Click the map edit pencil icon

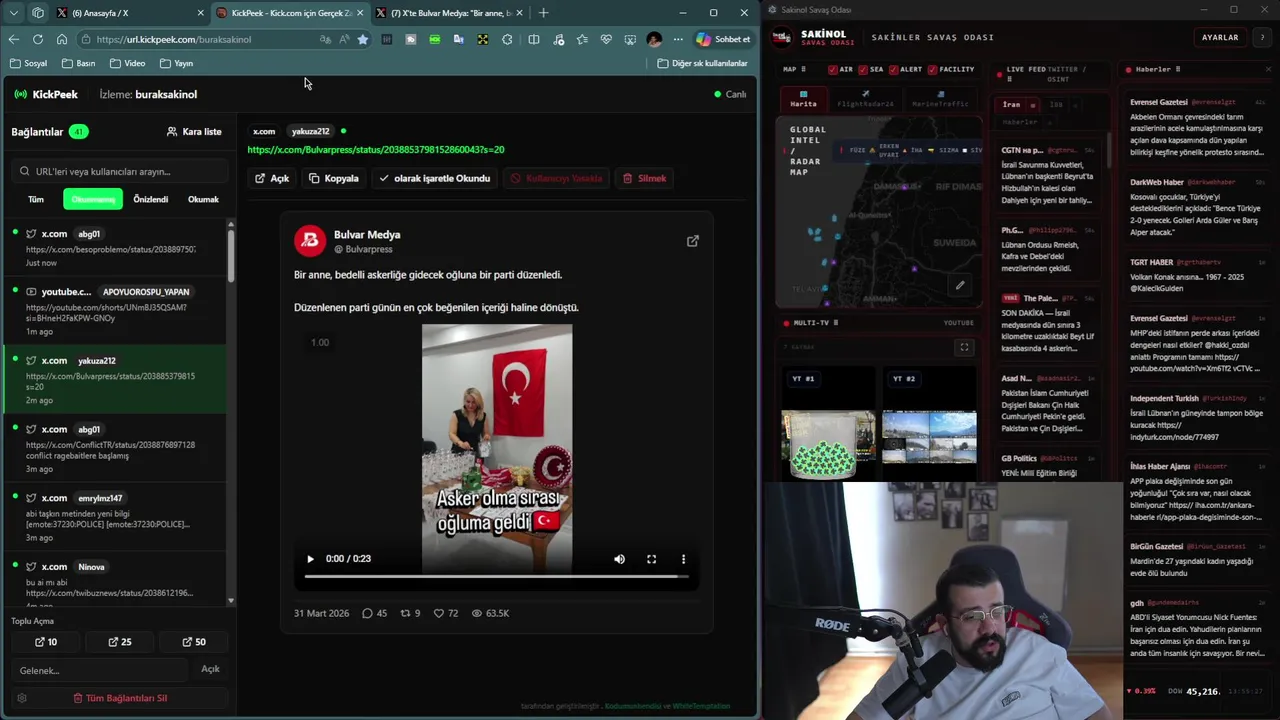coord(960,285)
